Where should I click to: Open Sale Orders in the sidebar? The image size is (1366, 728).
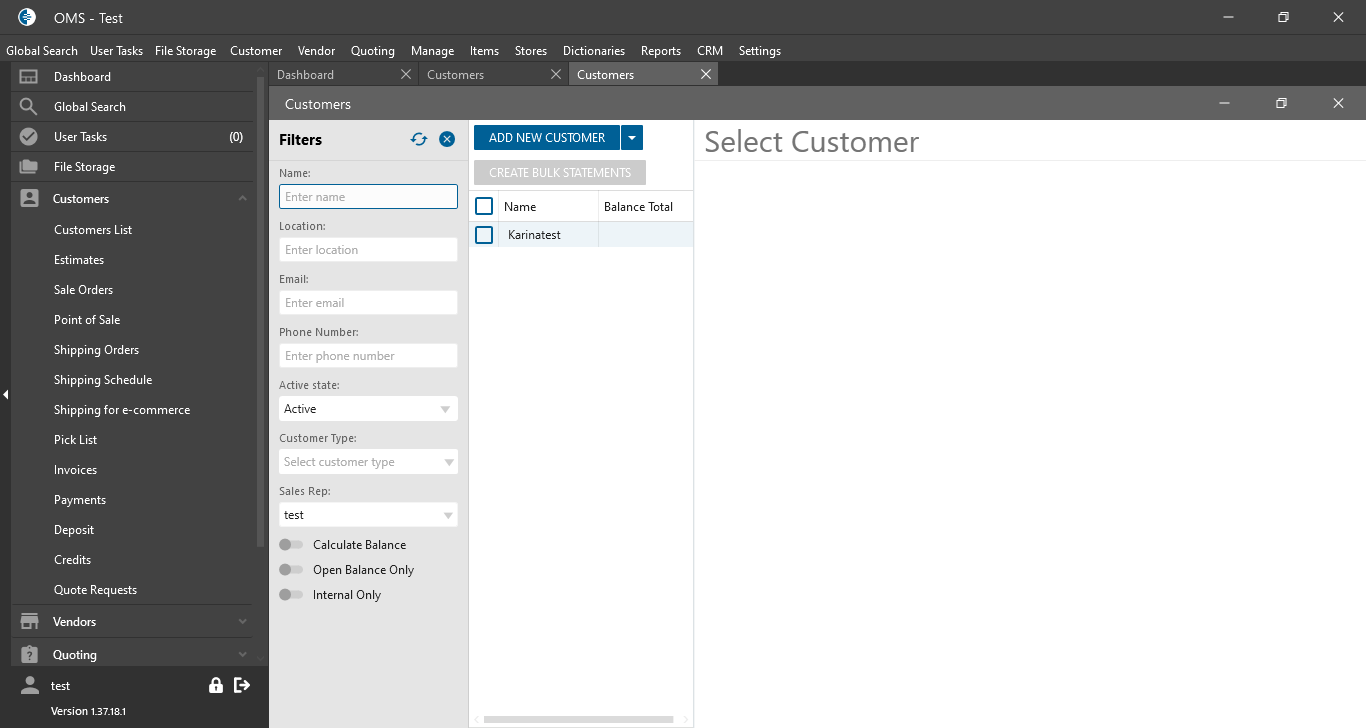pos(84,290)
